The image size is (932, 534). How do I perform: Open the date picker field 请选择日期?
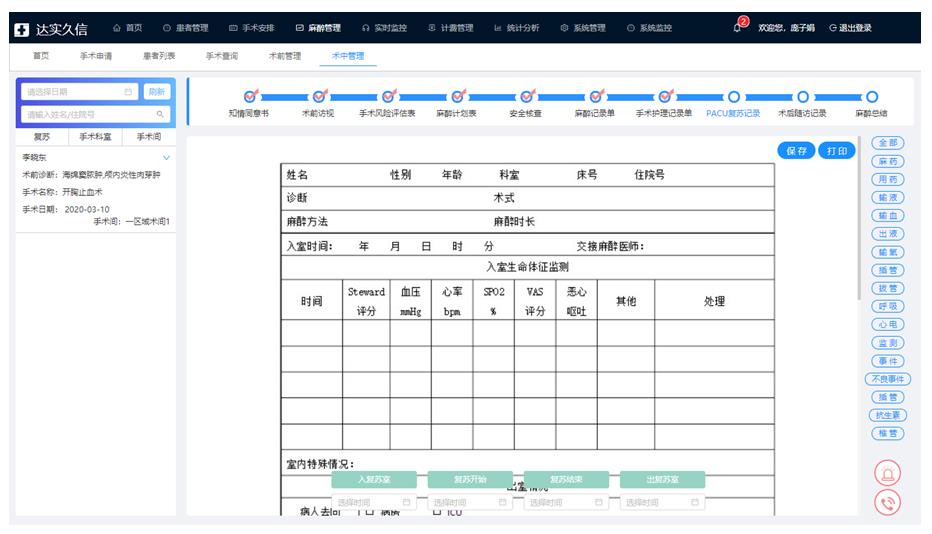78,92
